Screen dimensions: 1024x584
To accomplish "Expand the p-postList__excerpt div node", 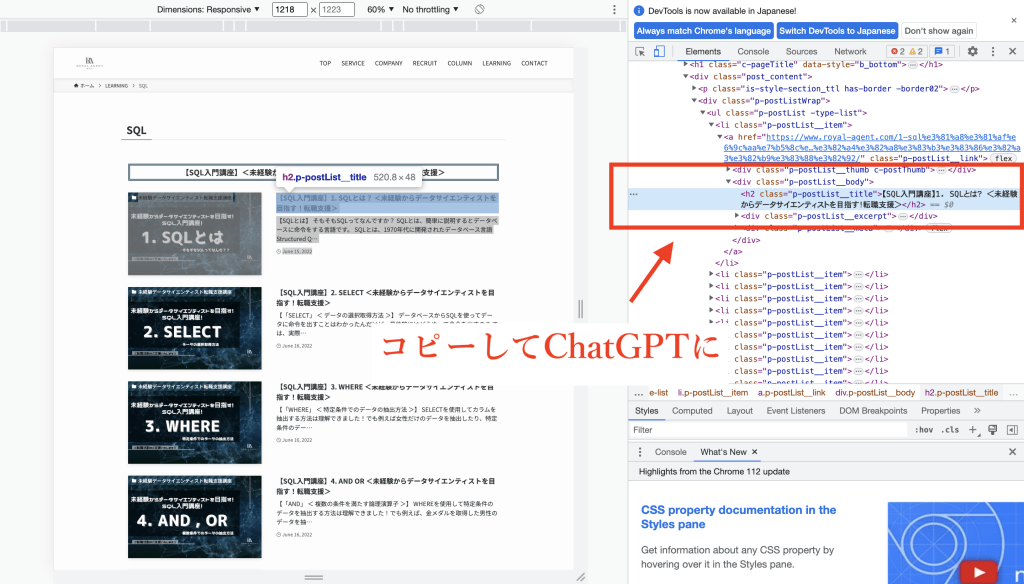I will tap(738, 215).
